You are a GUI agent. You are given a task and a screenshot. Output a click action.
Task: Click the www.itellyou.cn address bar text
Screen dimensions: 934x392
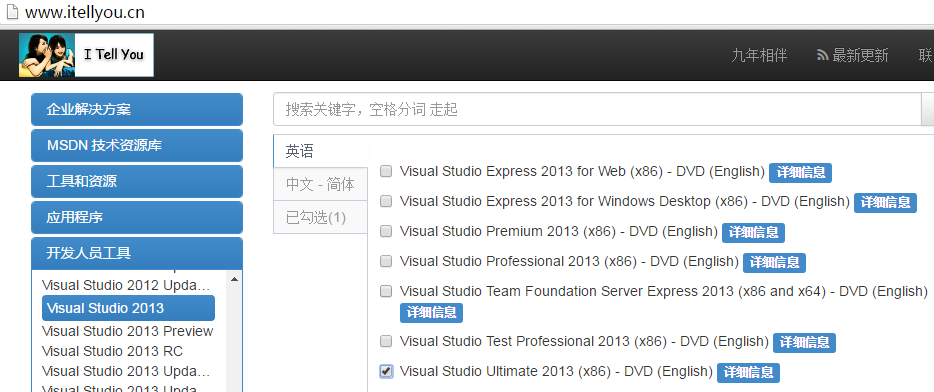tap(85, 12)
